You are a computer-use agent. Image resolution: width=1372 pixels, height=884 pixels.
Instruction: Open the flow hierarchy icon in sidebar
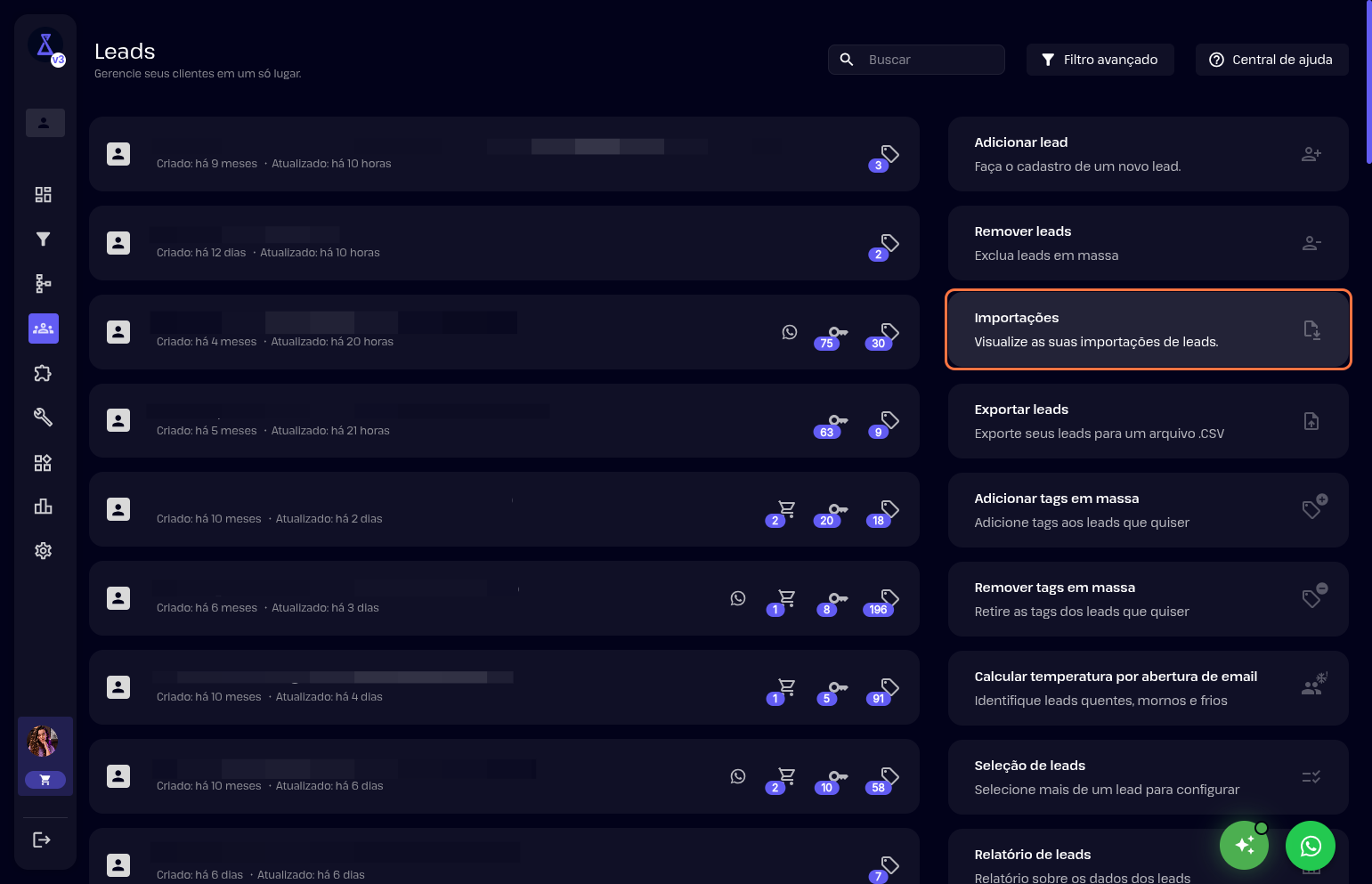point(43,284)
